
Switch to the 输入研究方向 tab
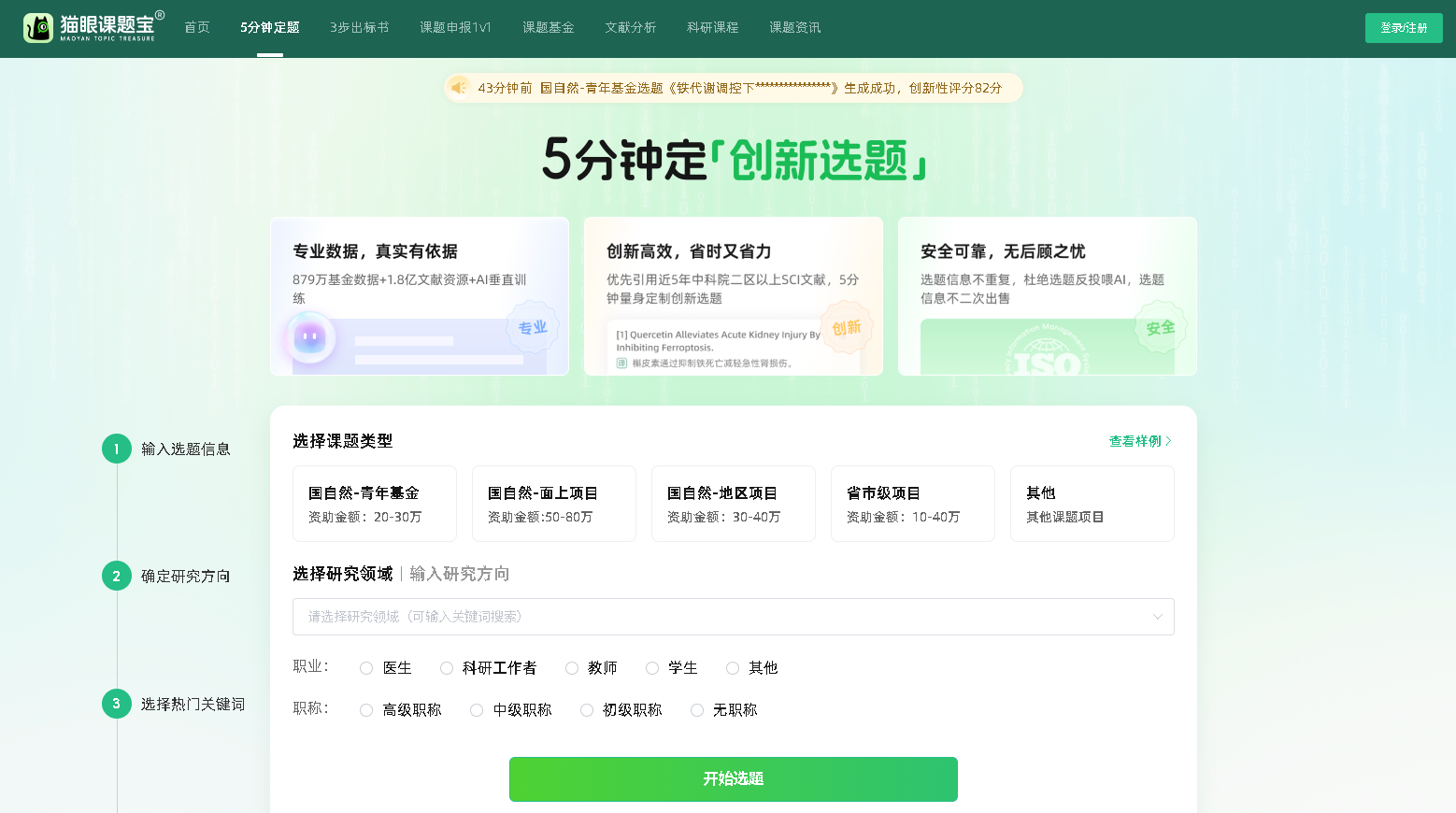(460, 574)
